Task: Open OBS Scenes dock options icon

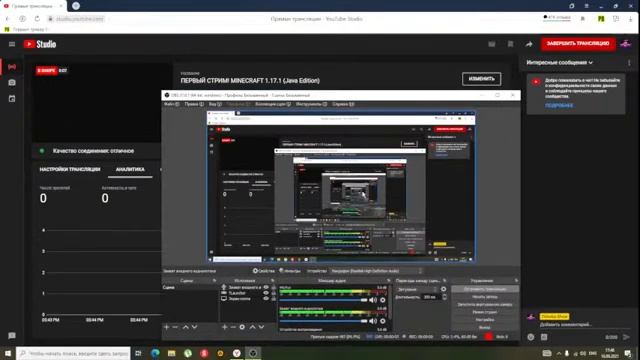Action: [214, 281]
